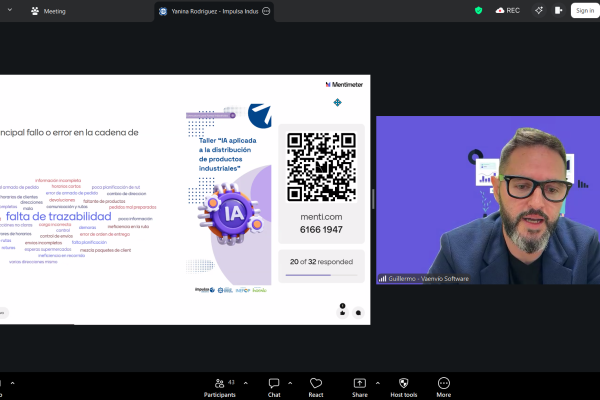This screenshot has height=400, width=600.
Task: Open the Participants panel
Action: (x=219, y=386)
